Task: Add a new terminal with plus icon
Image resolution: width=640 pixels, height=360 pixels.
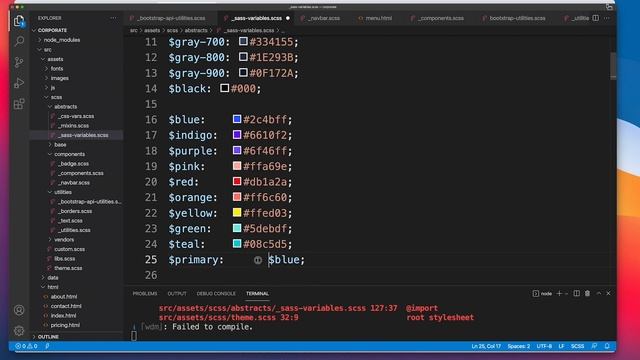Action: click(x=559, y=293)
